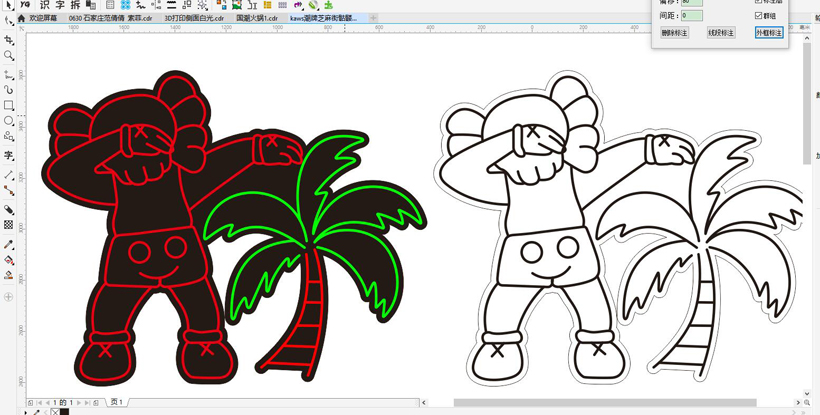The image size is (820, 415).
Task: Select the Artistic Media tool
Action: click(x=8, y=89)
